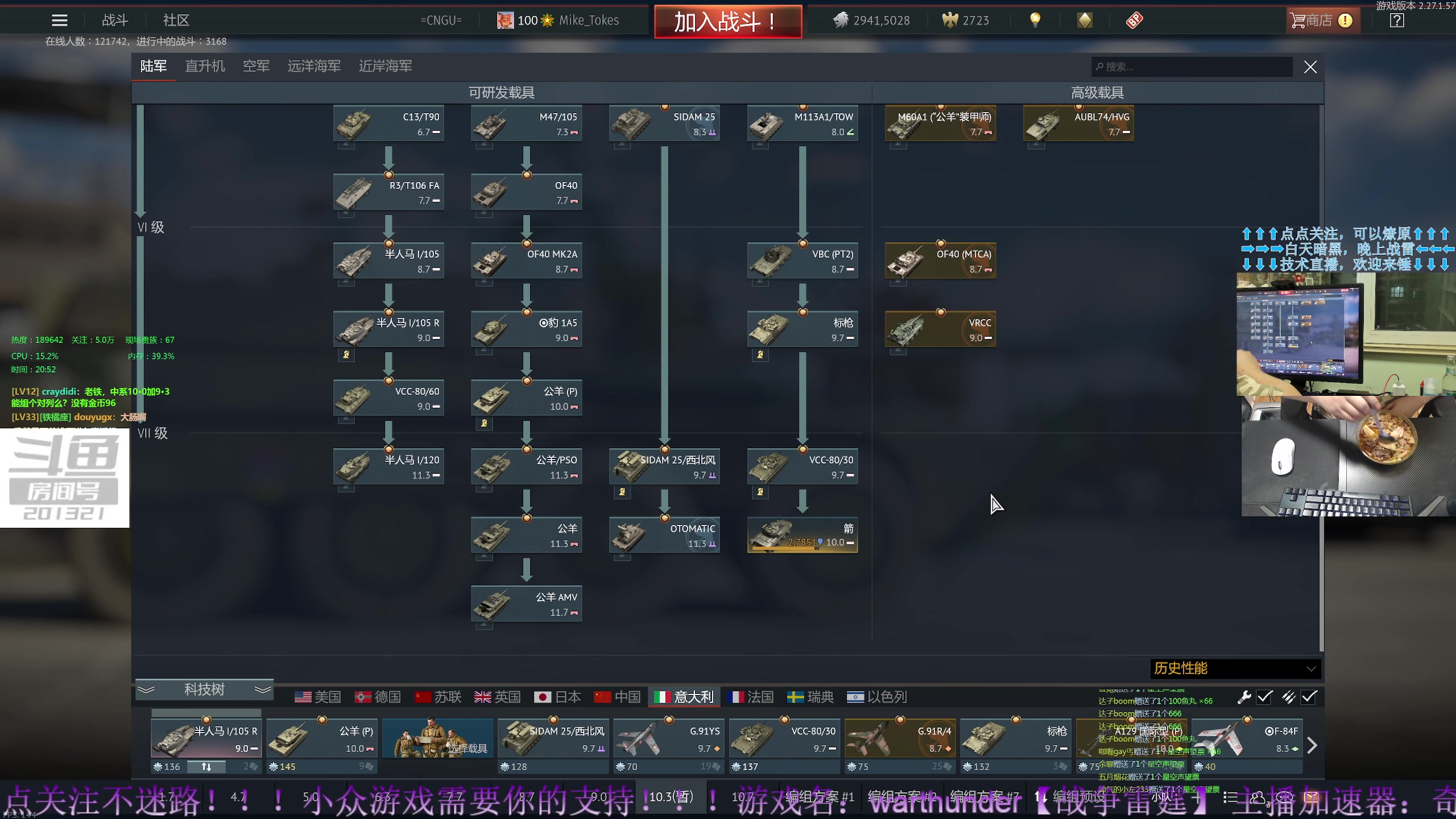
Task: Select the 法国 nation tab
Action: click(x=751, y=697)
